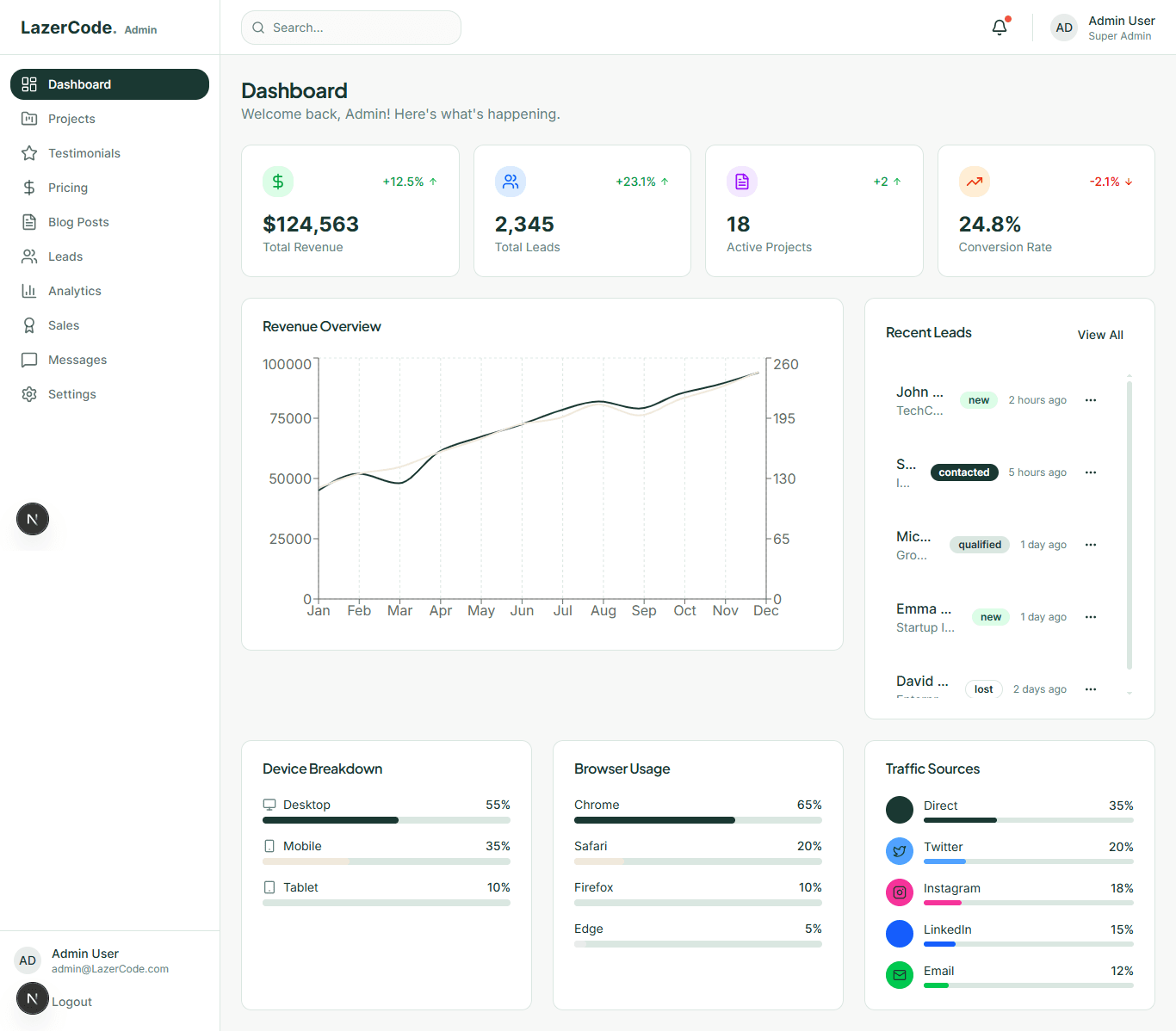This screenshot has height=1031, width=1176.
Task: Click the View All leads link
Action: click(x=1099, y=335)
